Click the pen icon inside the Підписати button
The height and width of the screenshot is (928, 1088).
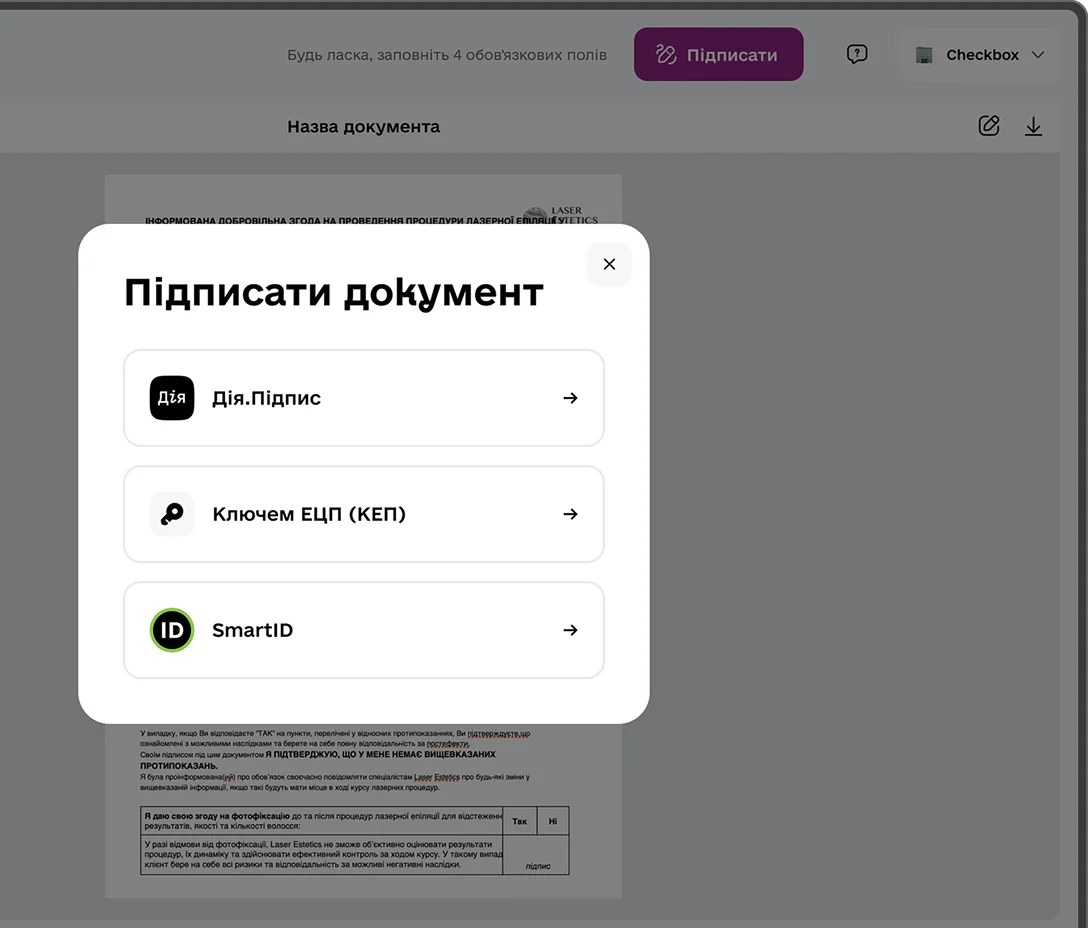[x=666, y=54]
